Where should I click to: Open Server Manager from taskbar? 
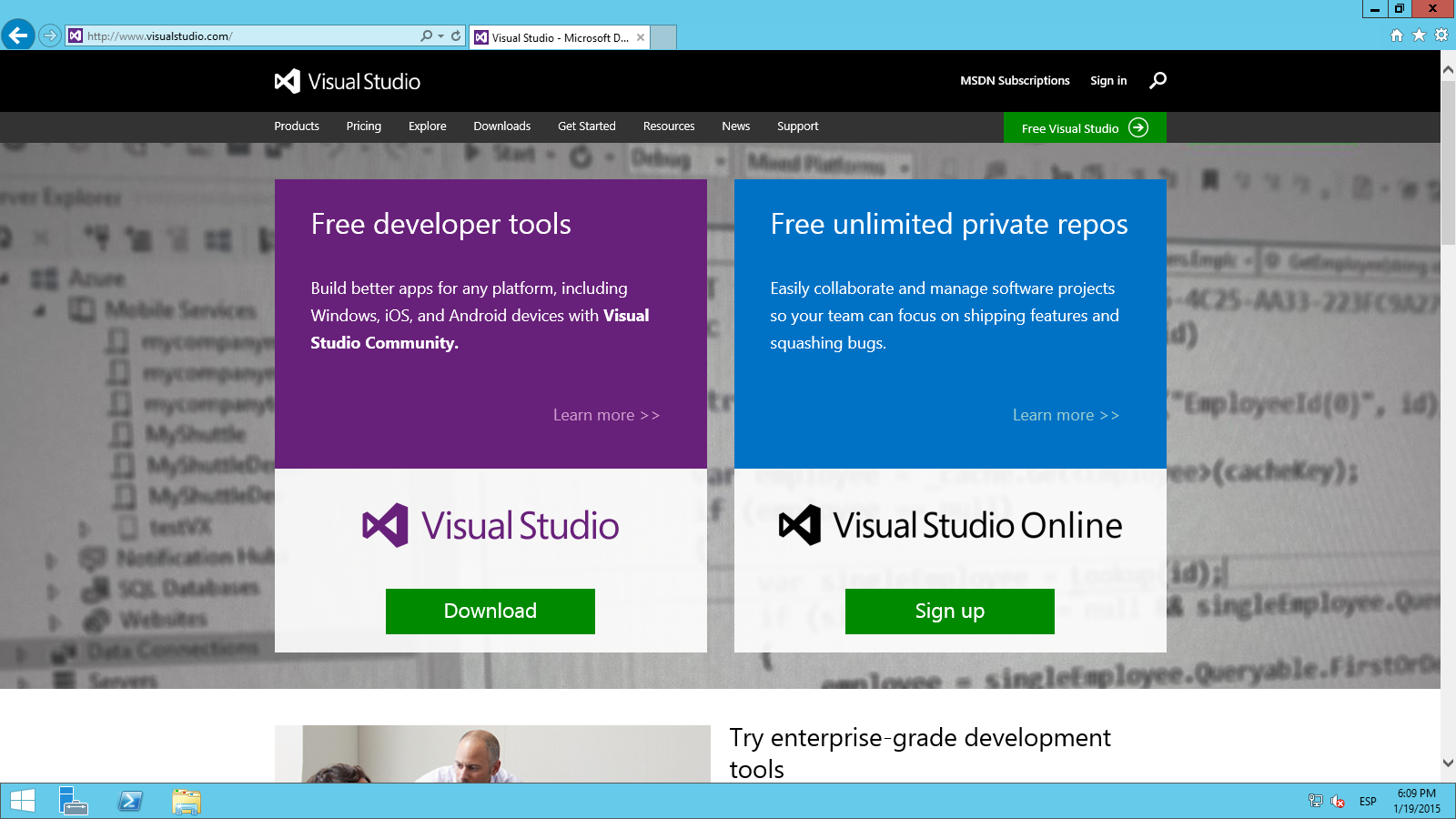click(73, 801)
